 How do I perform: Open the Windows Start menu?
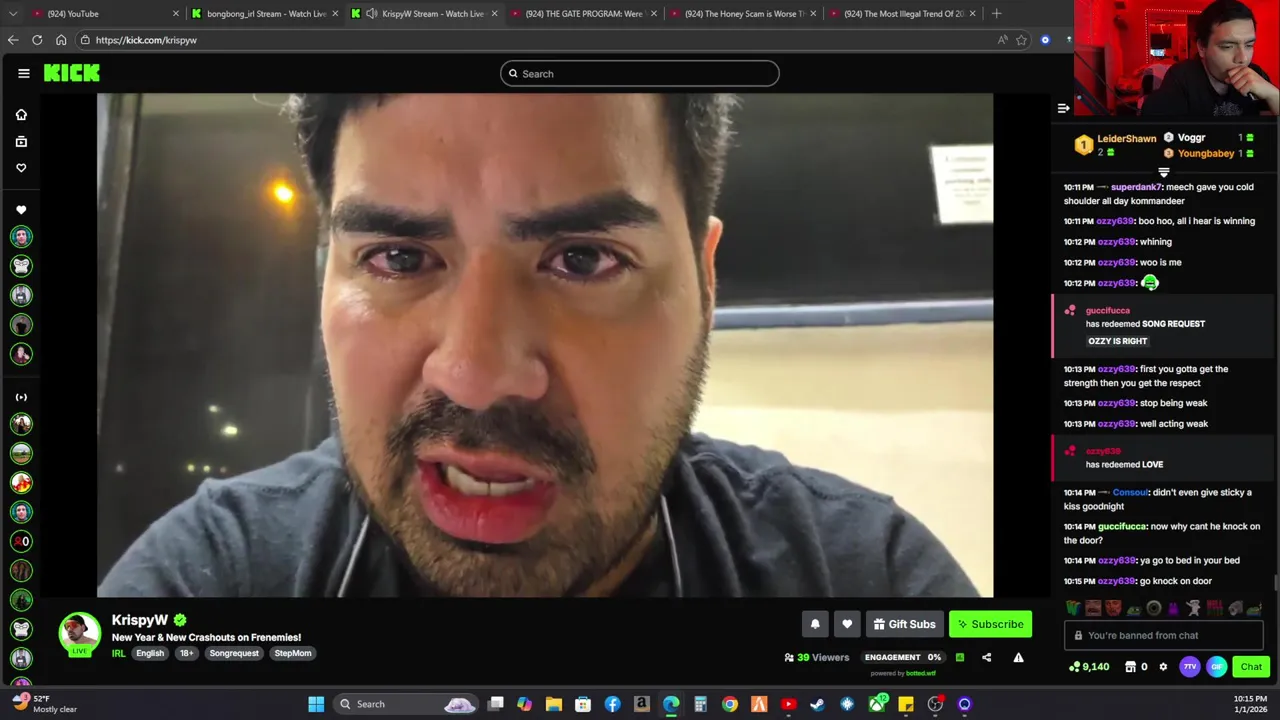[x=316, y=704]
